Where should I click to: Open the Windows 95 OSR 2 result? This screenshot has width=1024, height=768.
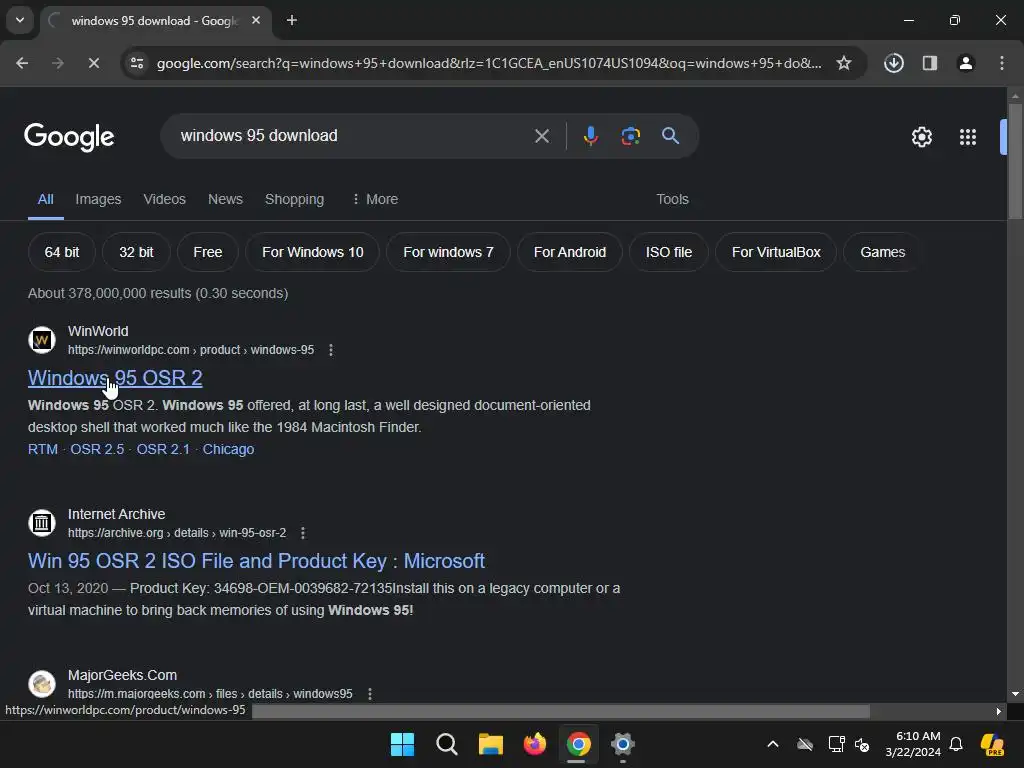click(x=115, y=378)
